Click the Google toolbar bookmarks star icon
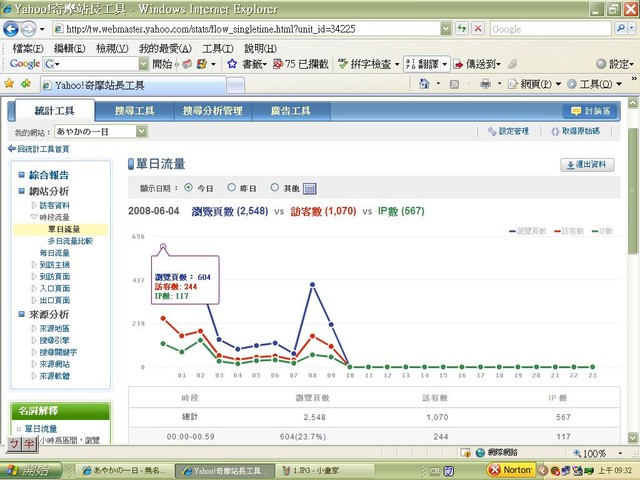640x480 pixels. tap(232, 64)
